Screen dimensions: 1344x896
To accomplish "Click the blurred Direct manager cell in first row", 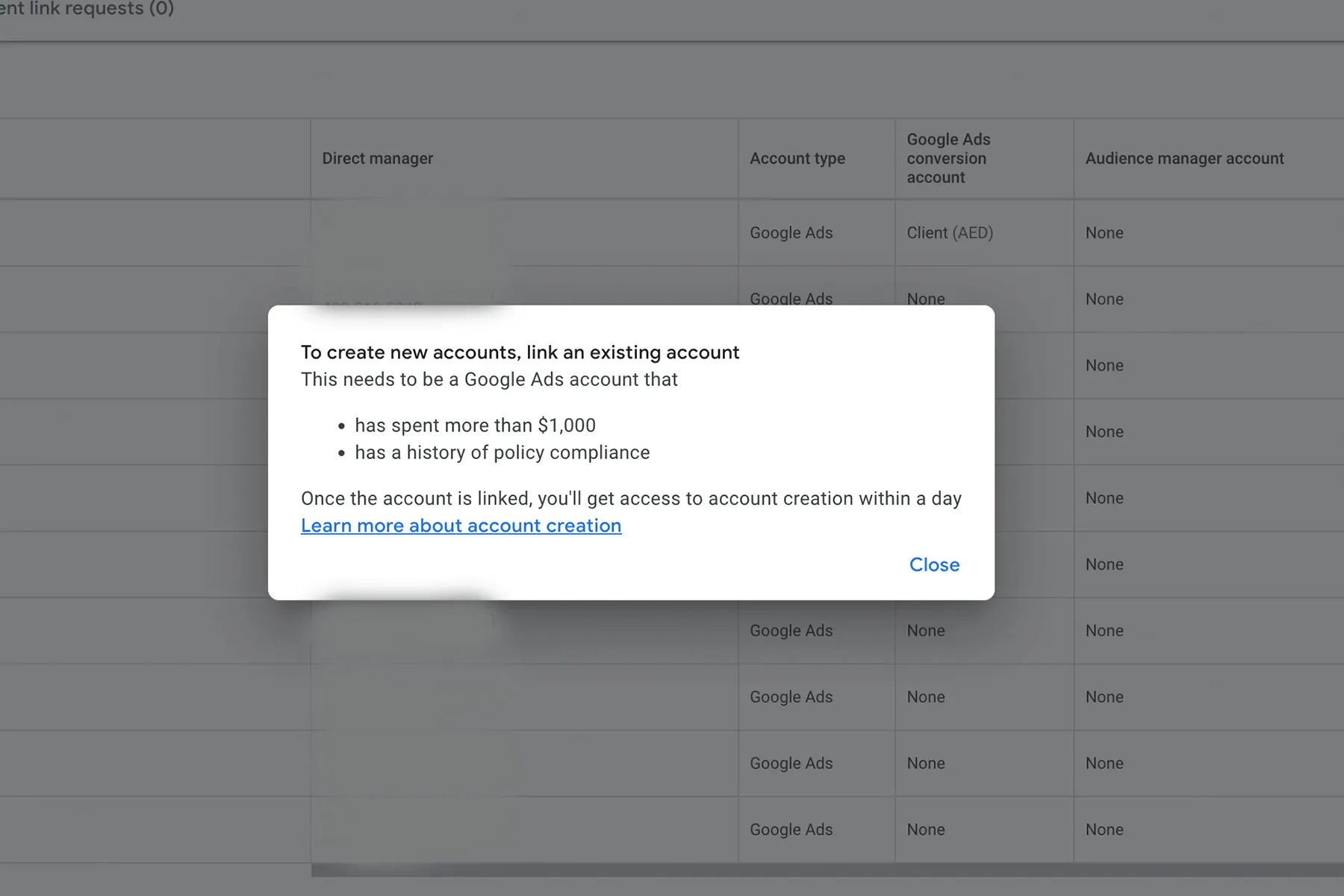I will coord(411,233).
